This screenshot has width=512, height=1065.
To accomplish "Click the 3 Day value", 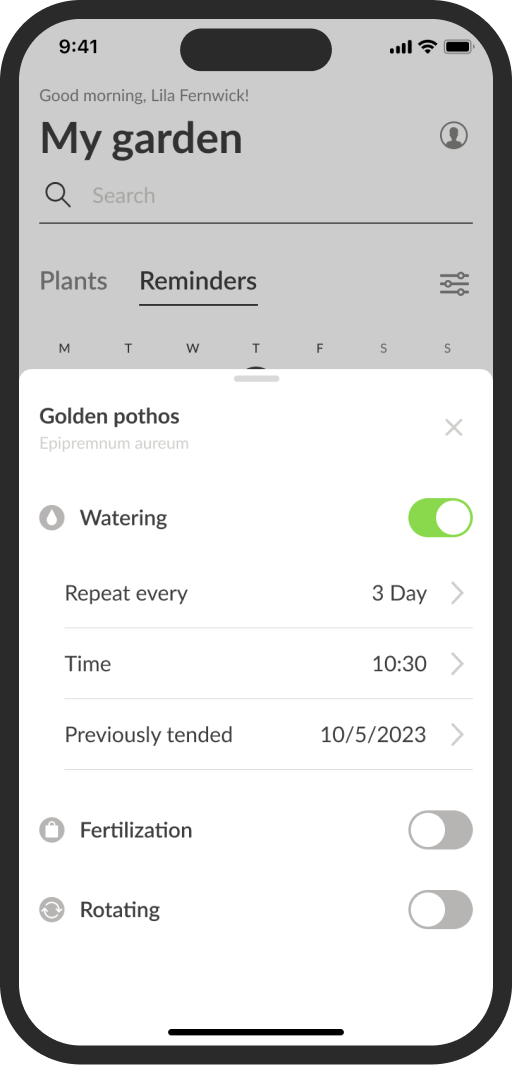I will tap(399, 593).
